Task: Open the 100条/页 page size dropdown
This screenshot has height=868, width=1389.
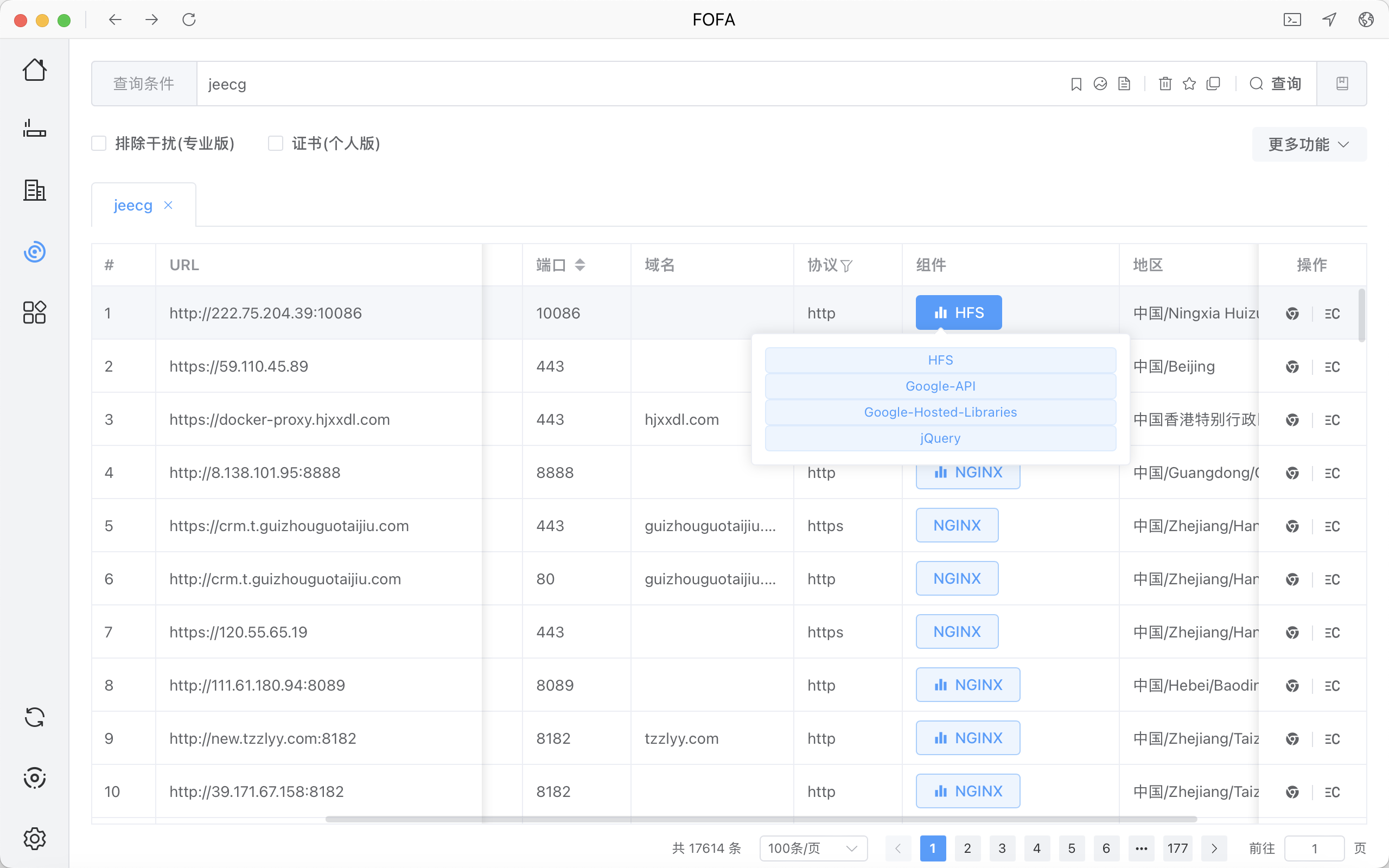Action: pos(813,848)
